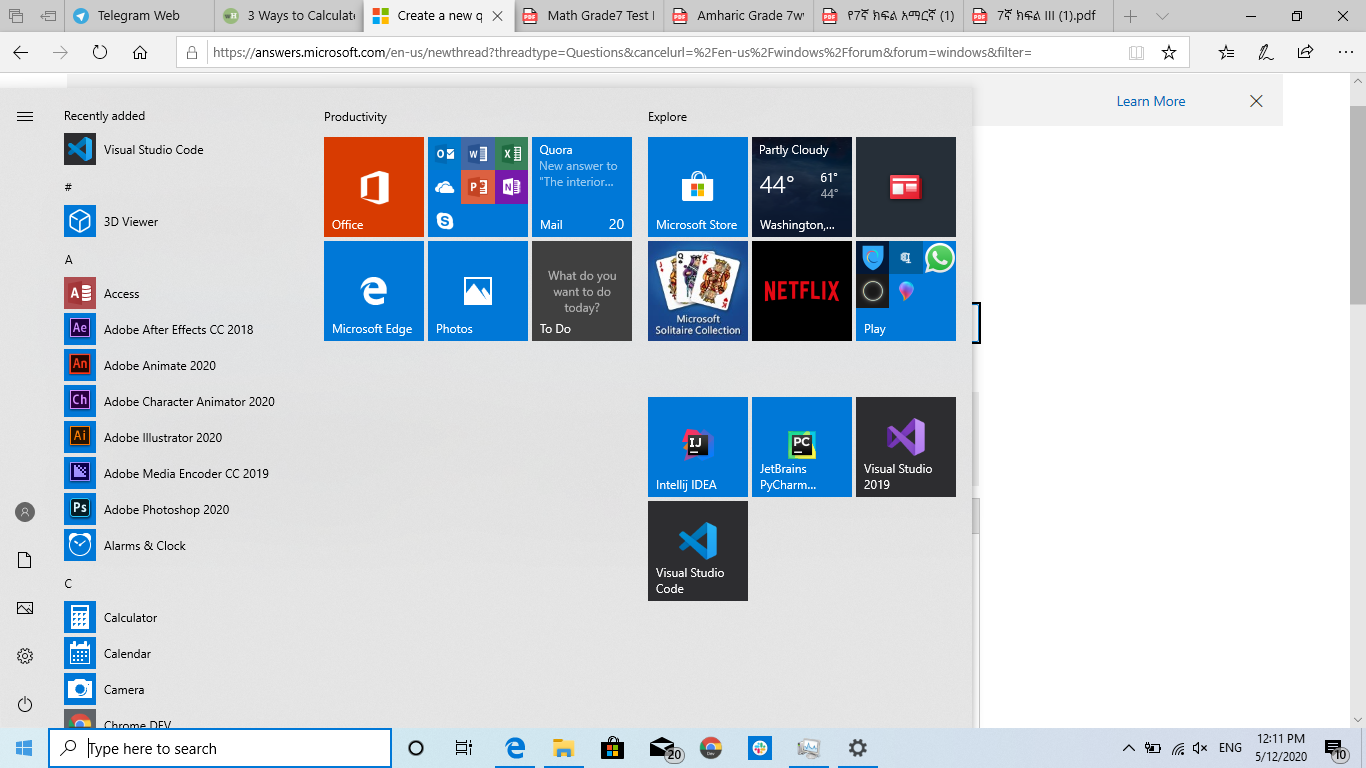Open the Favorites hub icon
The image size is (1366, 768).
[x=1226, y=52]
